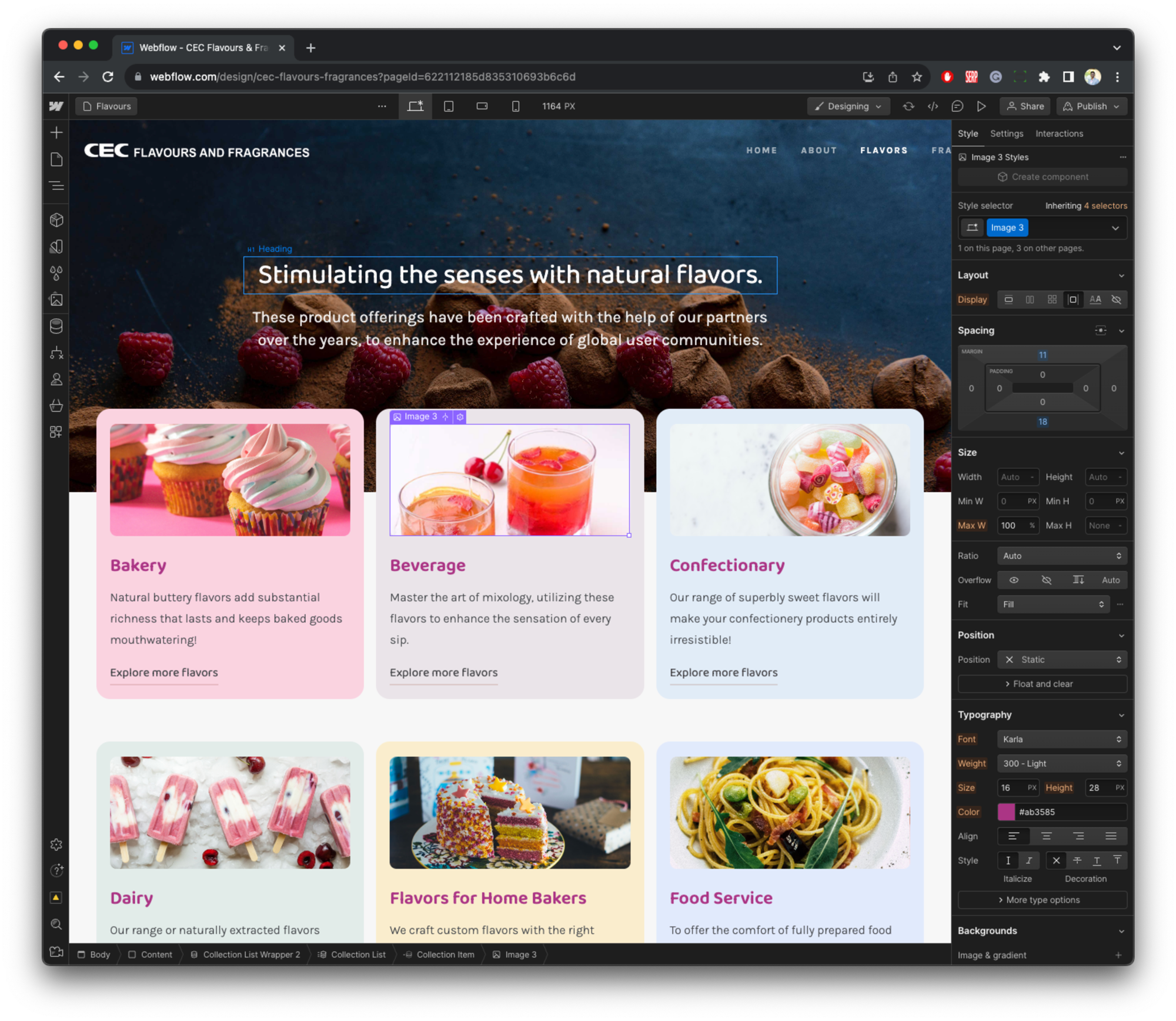Open the Navigator panel
This screenshot has width=1176, height=1021.
56,186
